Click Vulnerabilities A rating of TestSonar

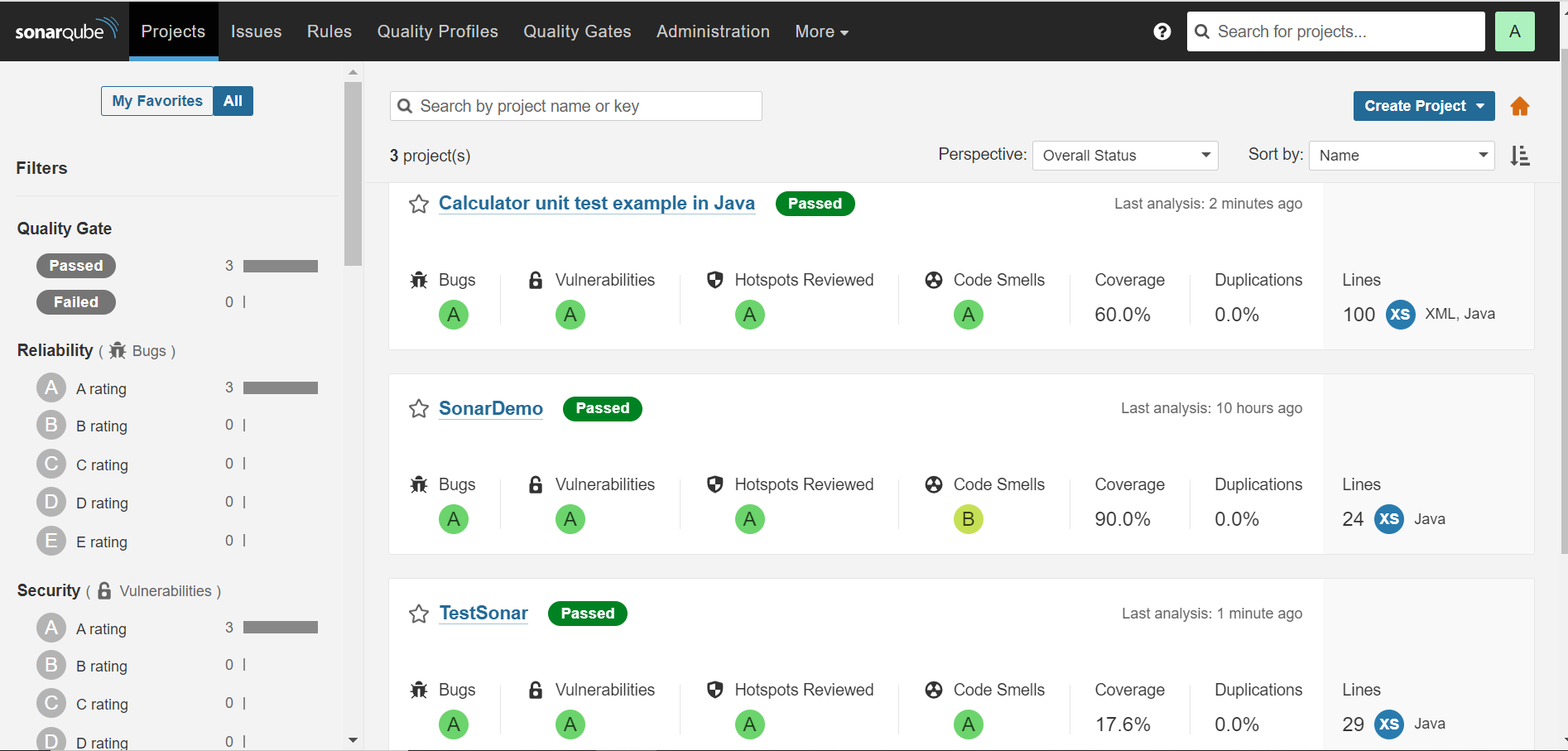click(570, 725)
